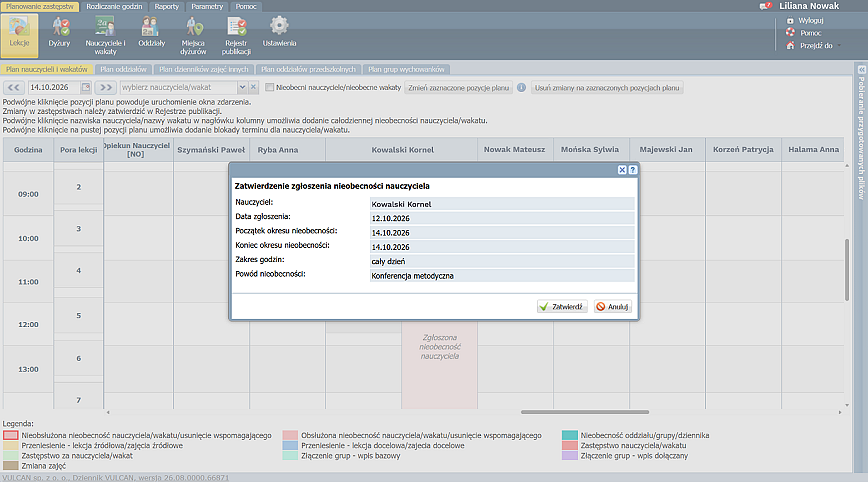Click the Kowalski Kornel column header
This screenshot has width=868, height=482.
[402, 150]
